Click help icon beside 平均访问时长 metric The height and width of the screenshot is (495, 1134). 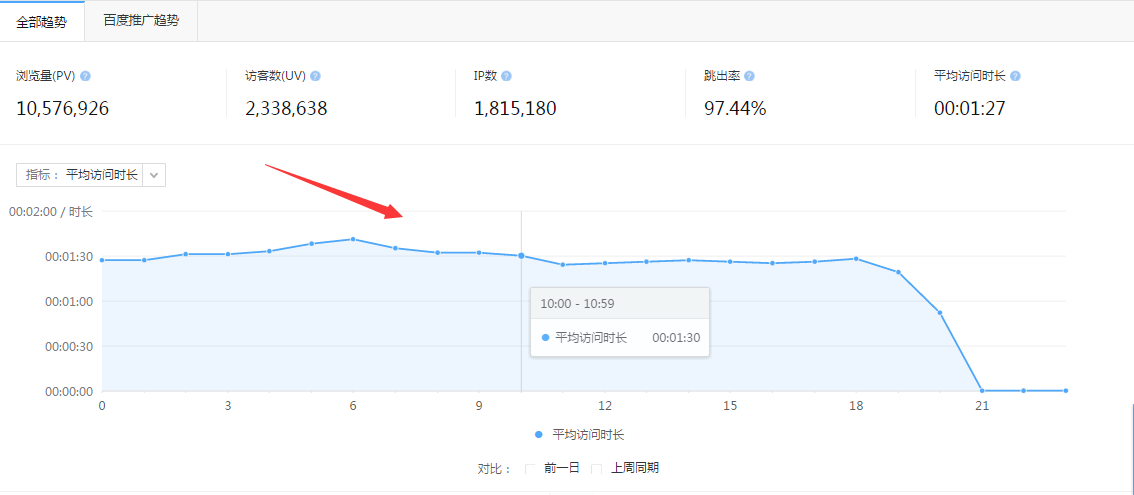tap(1015, 76)
